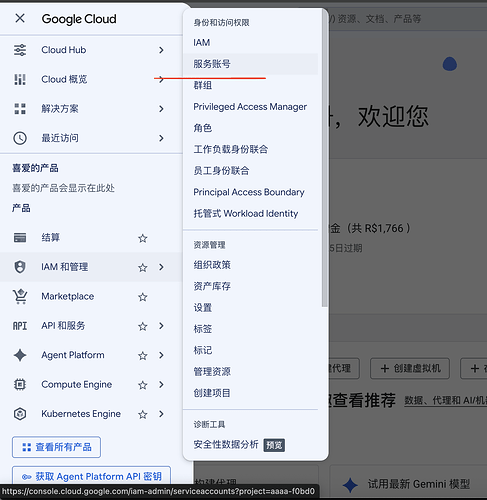The width and height of the screenshot is (487, 500).
Task: Click the 查看所有产品 button
Action: pos(56,447)
